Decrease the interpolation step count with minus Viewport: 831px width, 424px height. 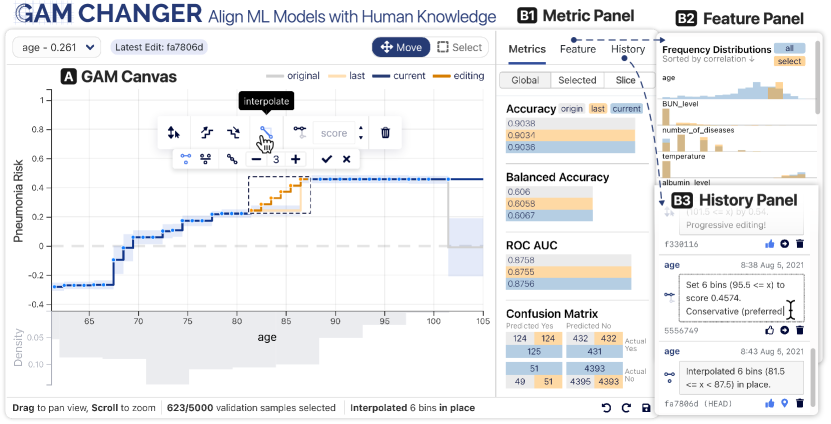(257, 159)
